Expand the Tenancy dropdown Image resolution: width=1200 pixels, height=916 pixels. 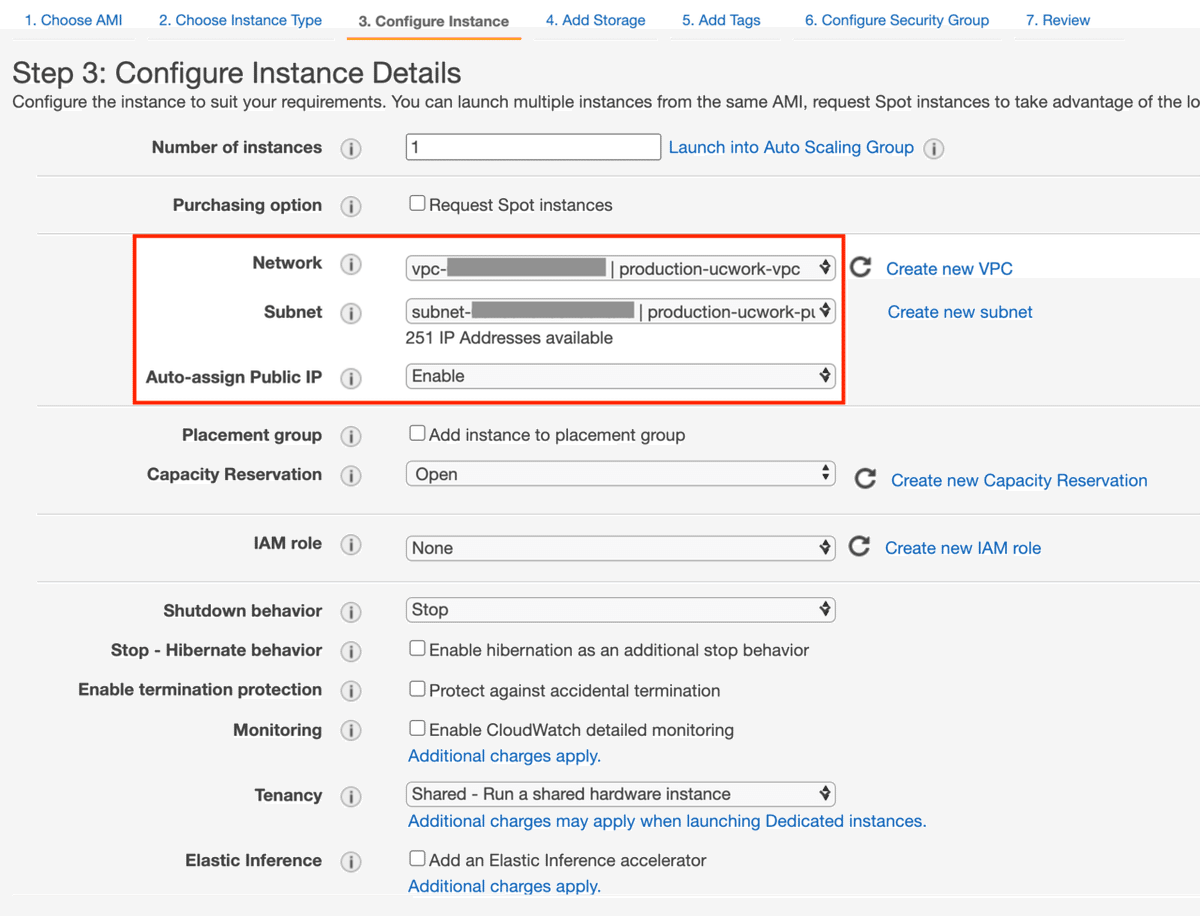[620, 794]
